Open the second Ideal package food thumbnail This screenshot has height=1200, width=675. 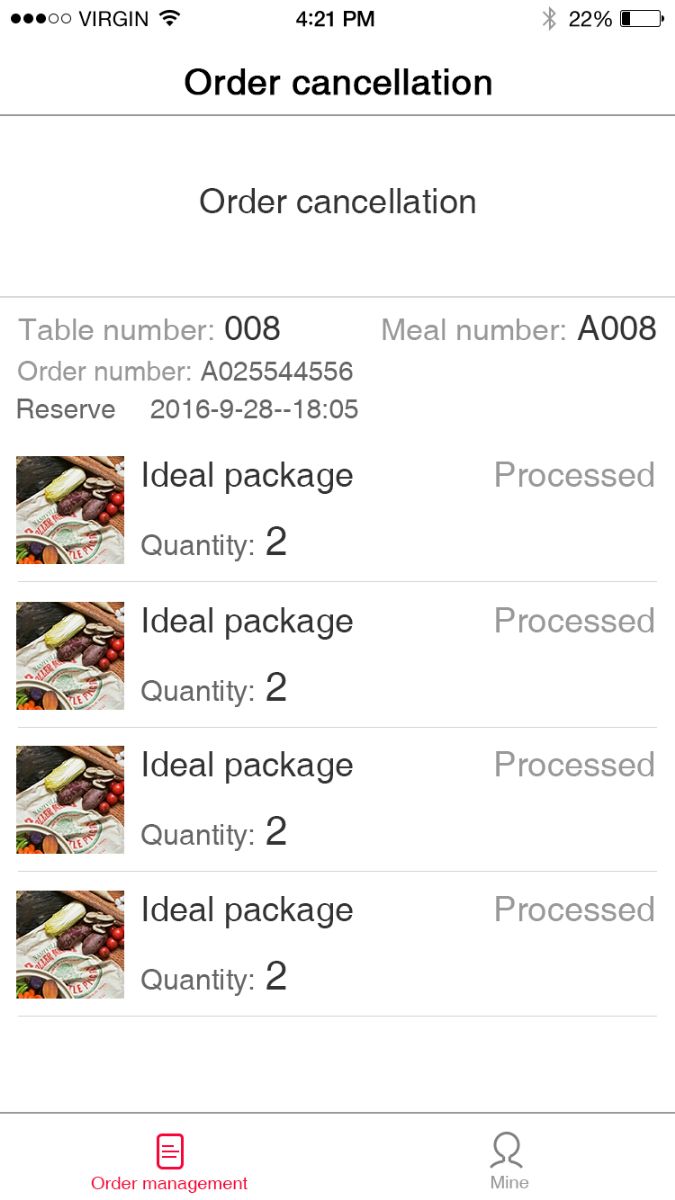(x=70, y=656)
